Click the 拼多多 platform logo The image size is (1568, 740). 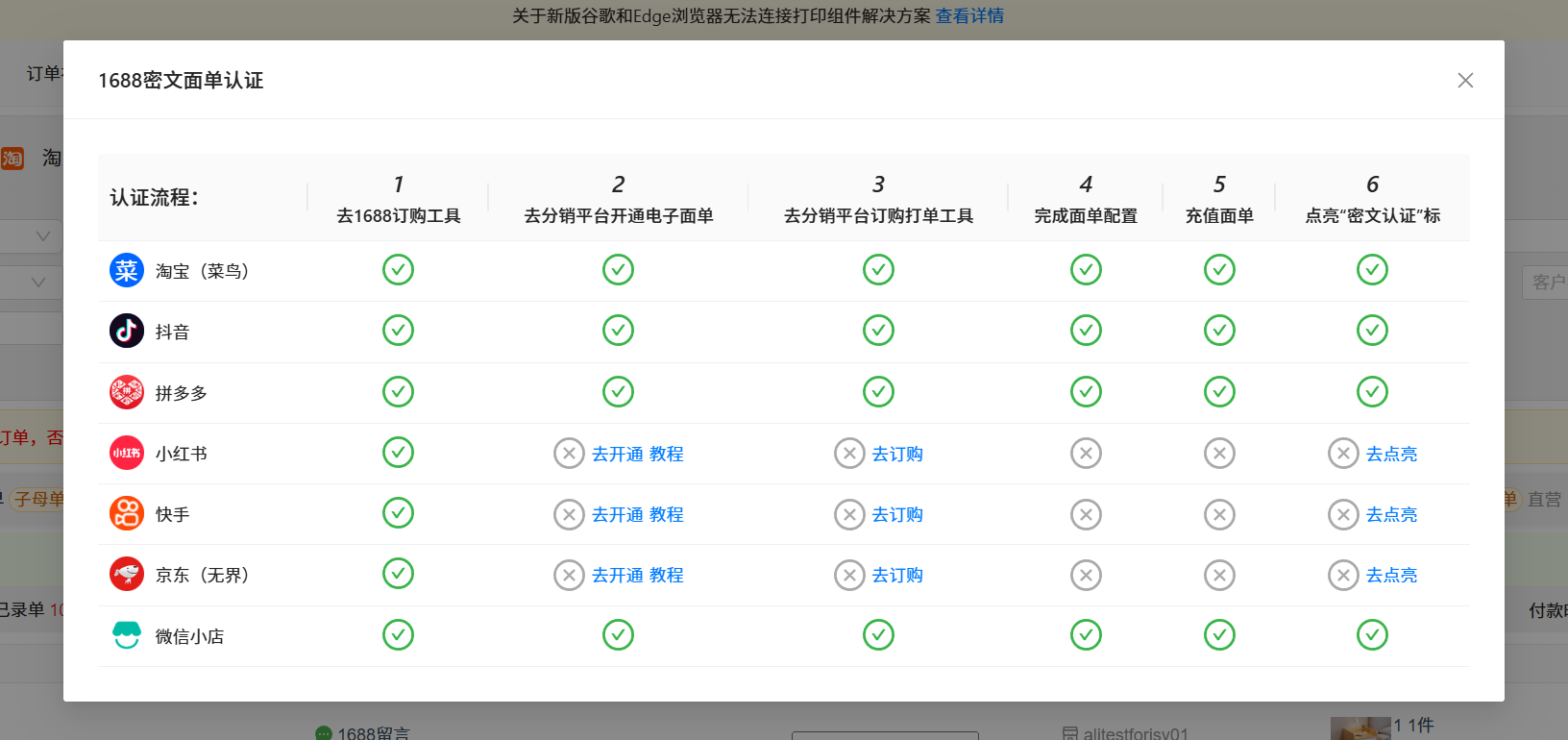point(127,392)
